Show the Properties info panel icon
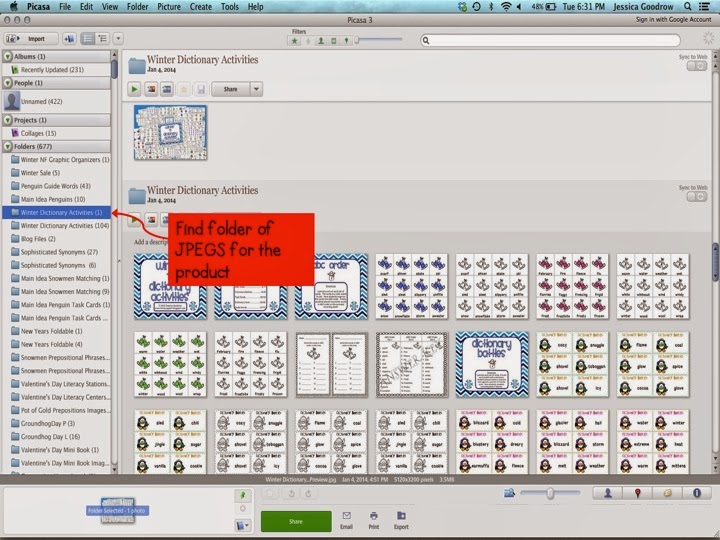The image size is (720, 540). pos(697,493)
